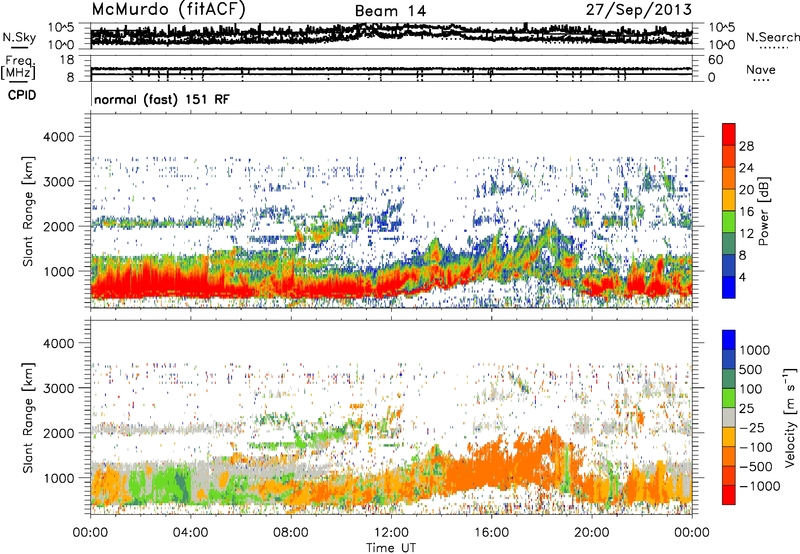Click the '16:00' time tick label
This screenshot has height=554, width=800.
click(x=491, y=533)
